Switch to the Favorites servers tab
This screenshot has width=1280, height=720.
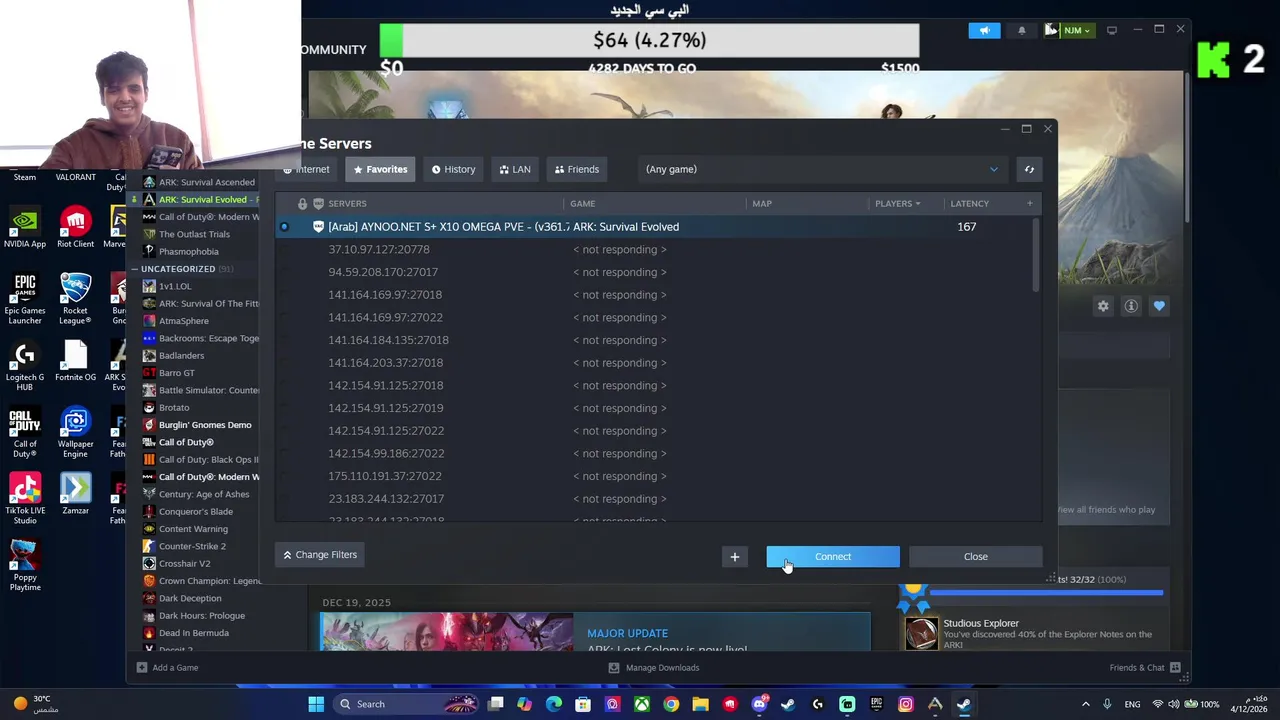tap(380, 169)
